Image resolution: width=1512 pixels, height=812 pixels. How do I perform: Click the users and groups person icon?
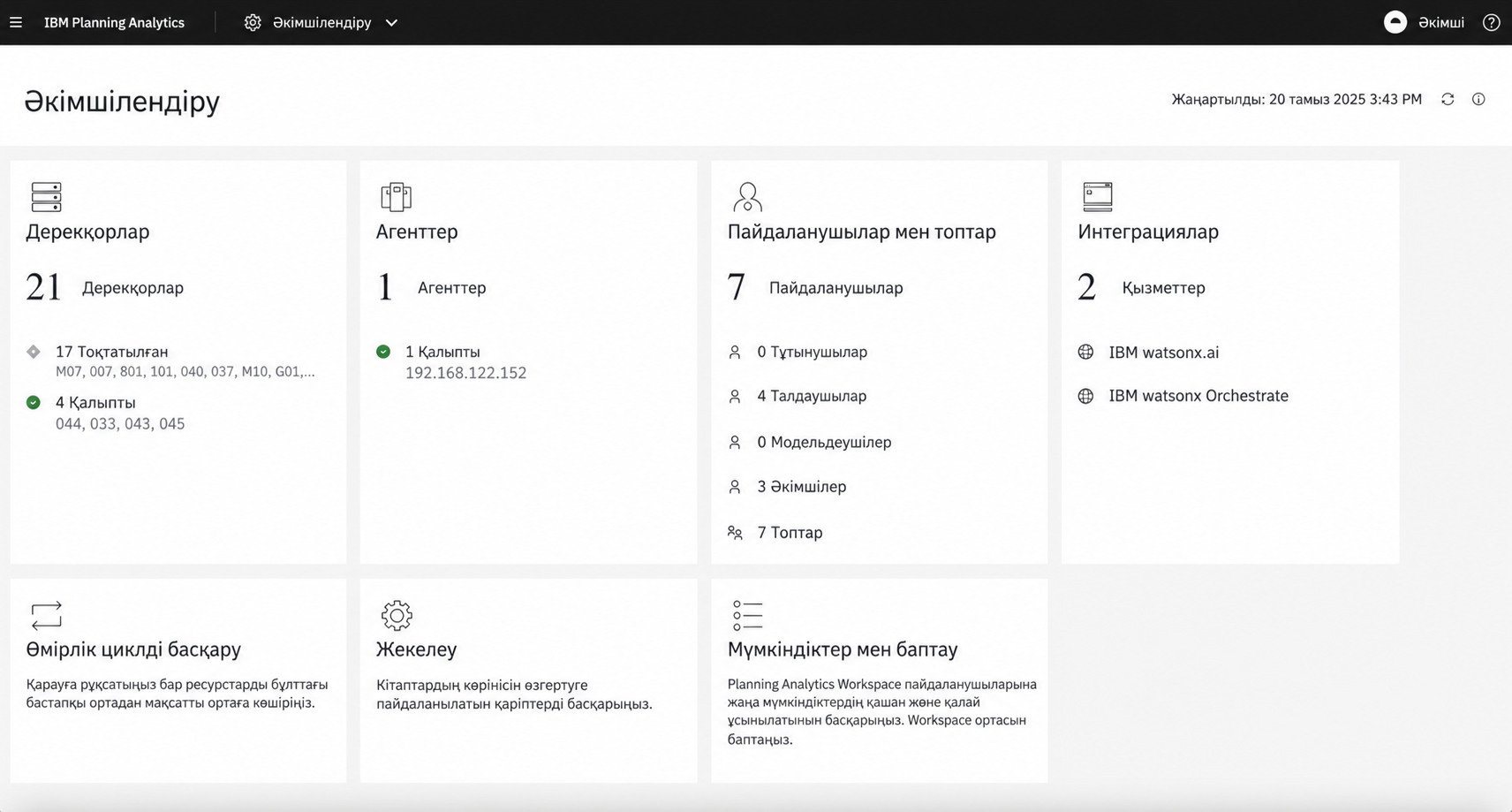click(747, 197)
